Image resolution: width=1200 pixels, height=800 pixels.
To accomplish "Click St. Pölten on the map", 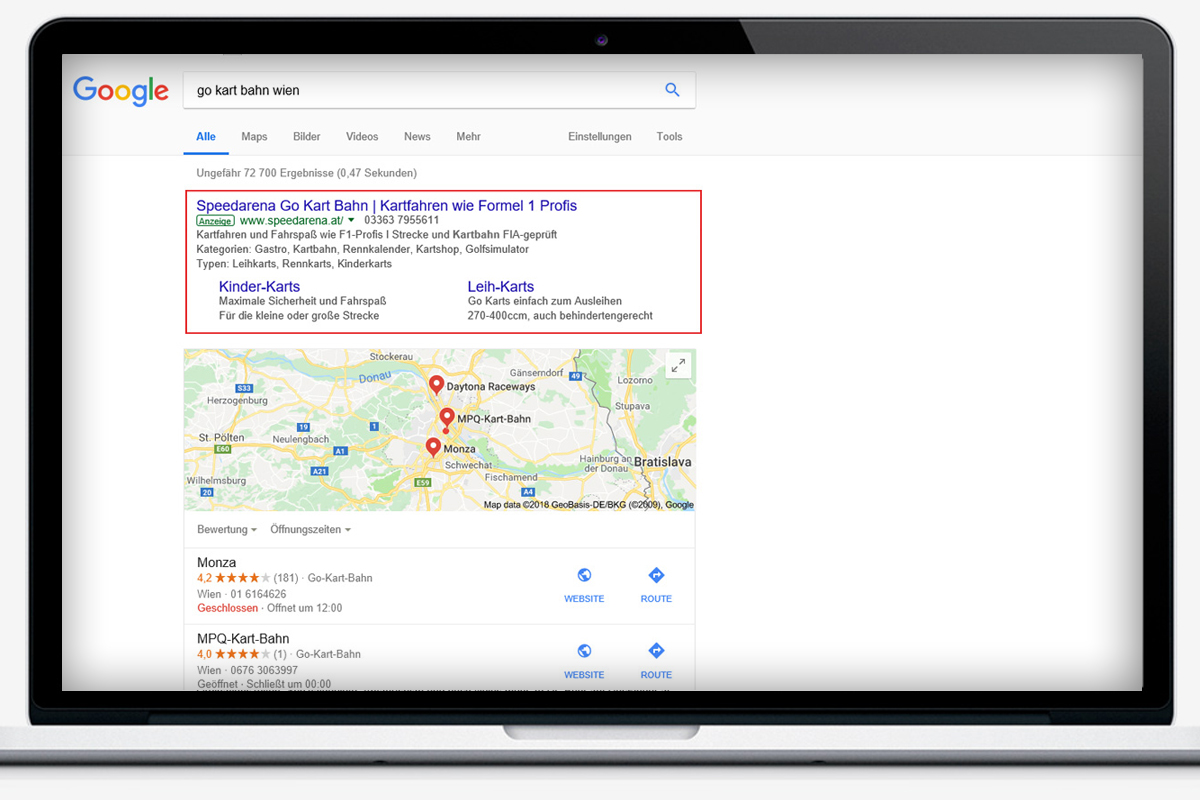I will click(220, 438).
